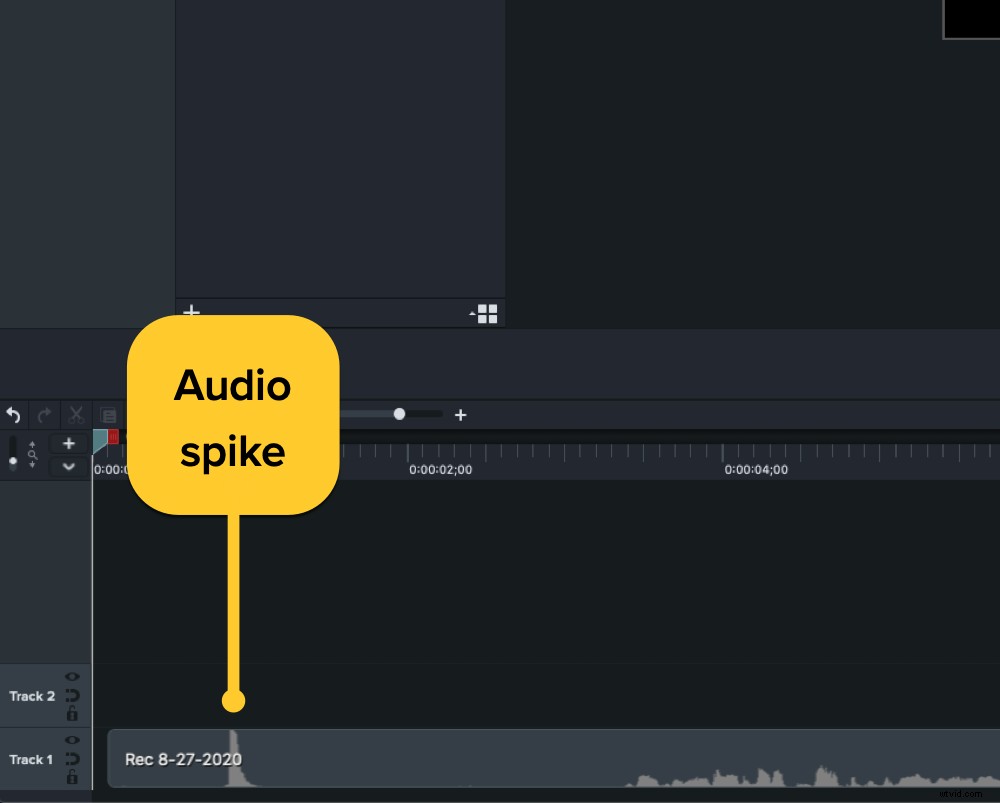
Task: Click the Undo arrow icon
Action: (13, 415)
